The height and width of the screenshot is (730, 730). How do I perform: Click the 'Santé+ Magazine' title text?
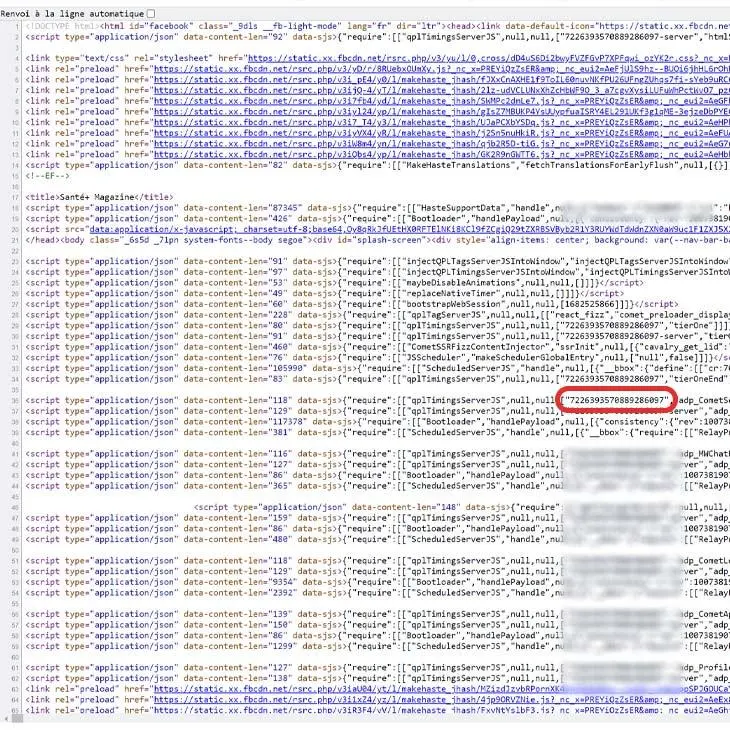(x=97, y=197)
